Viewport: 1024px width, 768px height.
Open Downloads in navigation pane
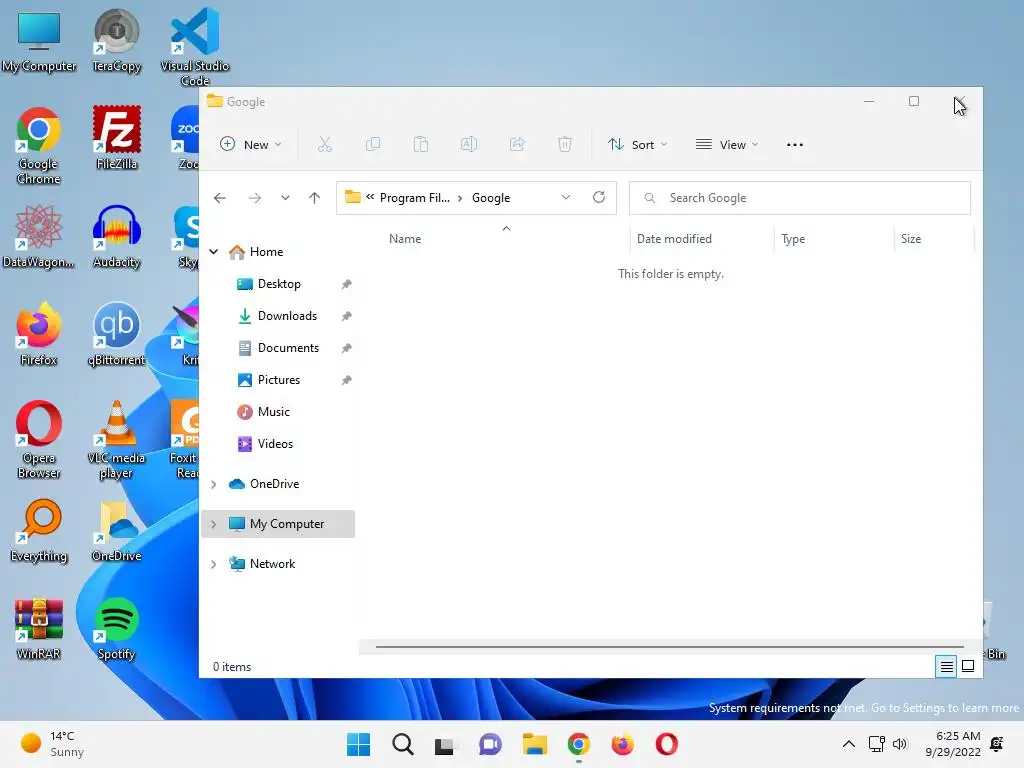click(x=287, y=316)
